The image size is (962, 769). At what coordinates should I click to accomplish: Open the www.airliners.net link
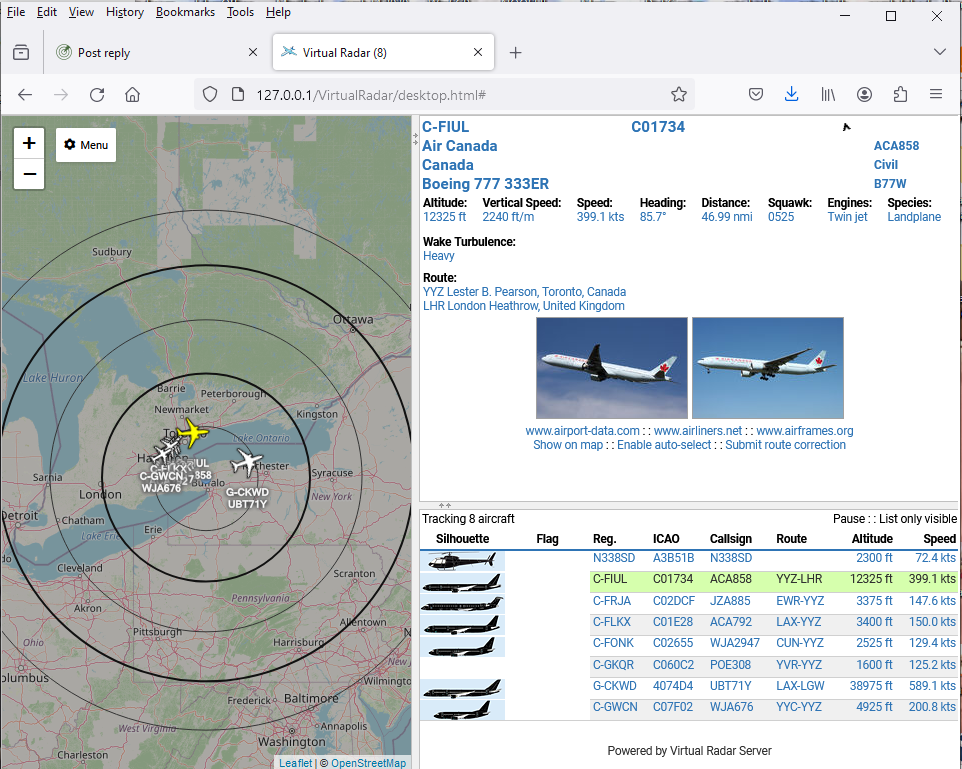pyautogui.click(x=698, y=431)
